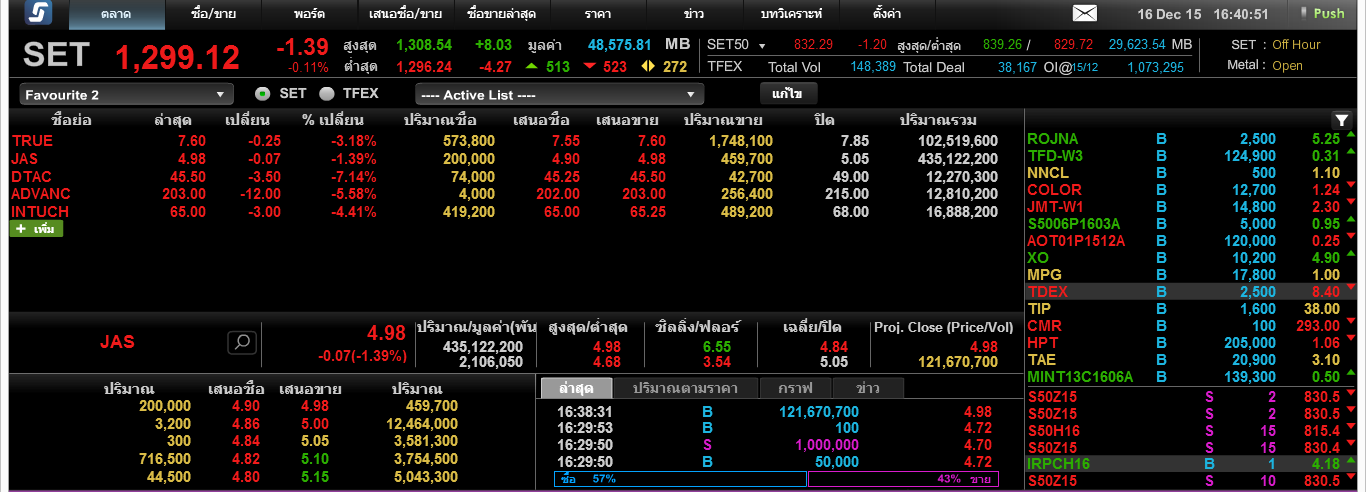
Task: Click the Streaming app logo icon
Action: pyautogui.click(x=39, y=13)
